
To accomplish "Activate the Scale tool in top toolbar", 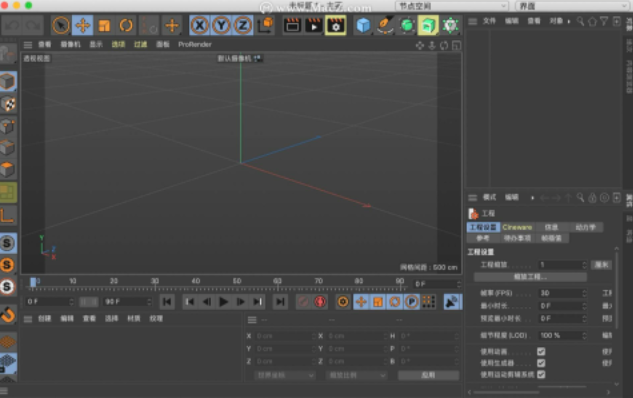I will pyautogui.click(x=104, y=25).
